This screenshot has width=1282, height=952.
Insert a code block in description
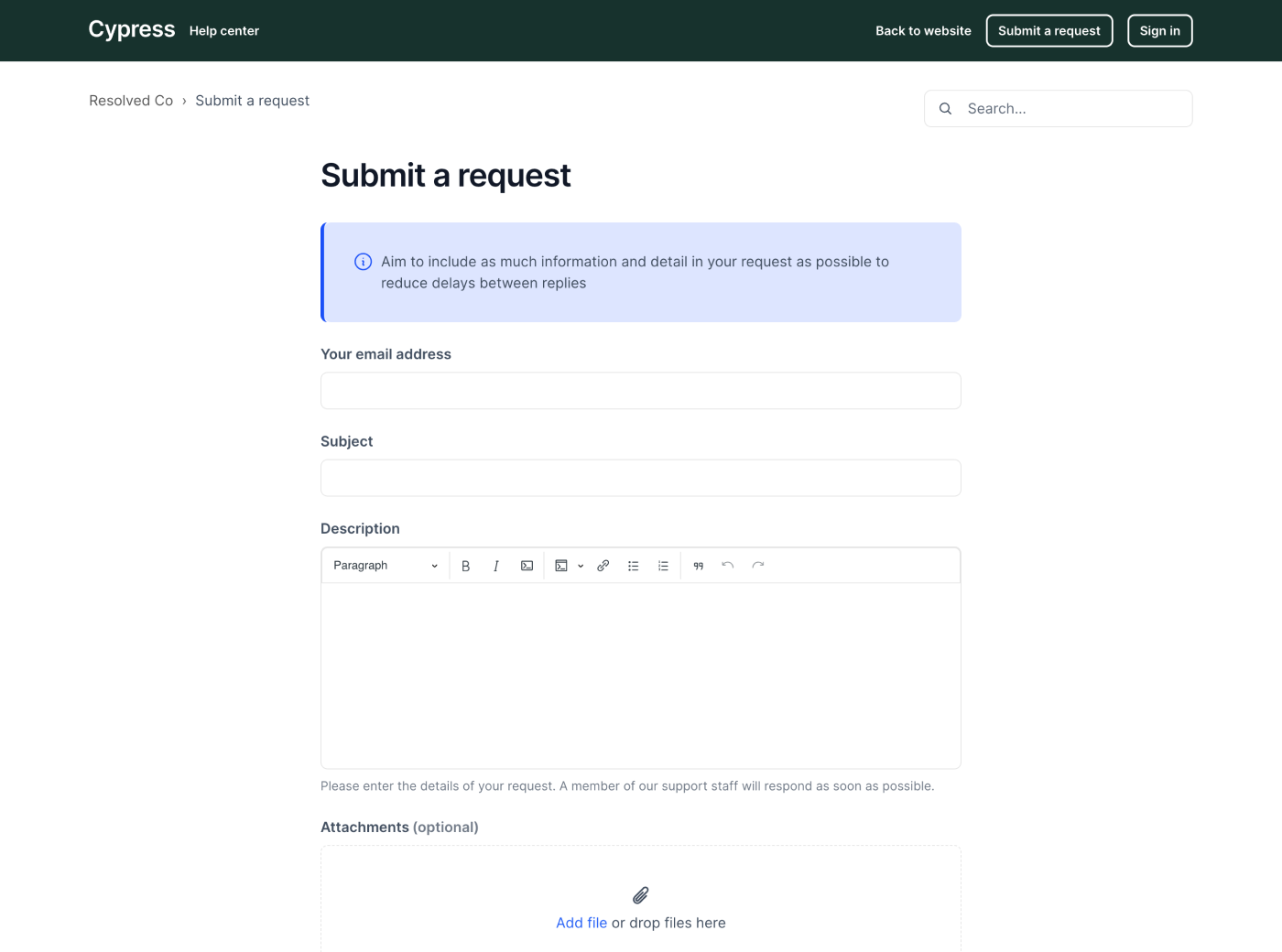pyautogui.click(x=561, y=566)
